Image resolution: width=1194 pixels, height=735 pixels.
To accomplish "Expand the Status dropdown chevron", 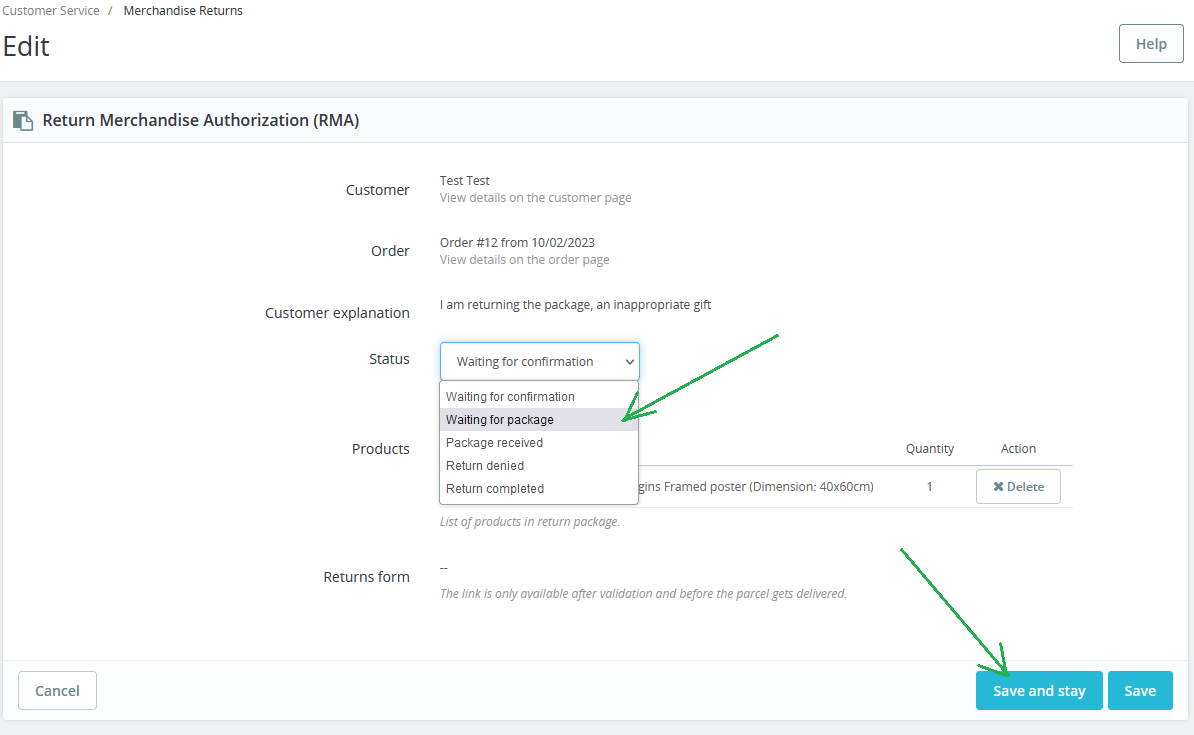I will coord(629,362).
